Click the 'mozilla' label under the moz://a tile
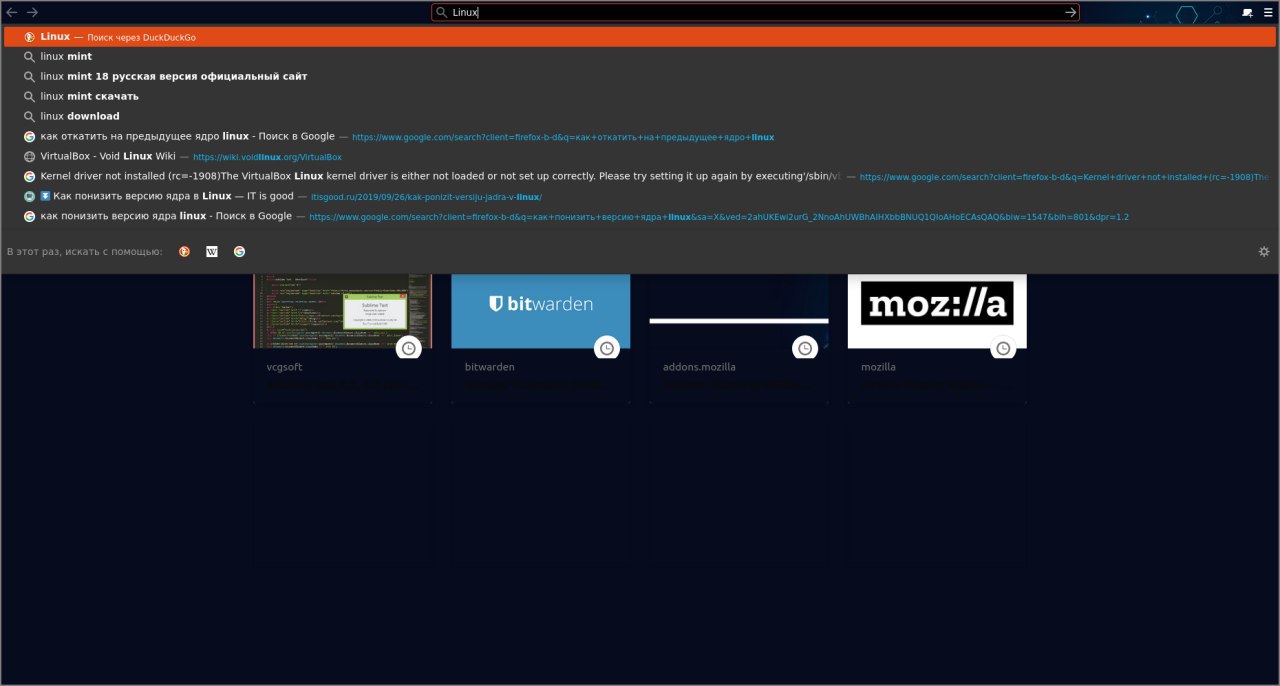The width and height of the screenshot is (1280, 686). [879, 367]
